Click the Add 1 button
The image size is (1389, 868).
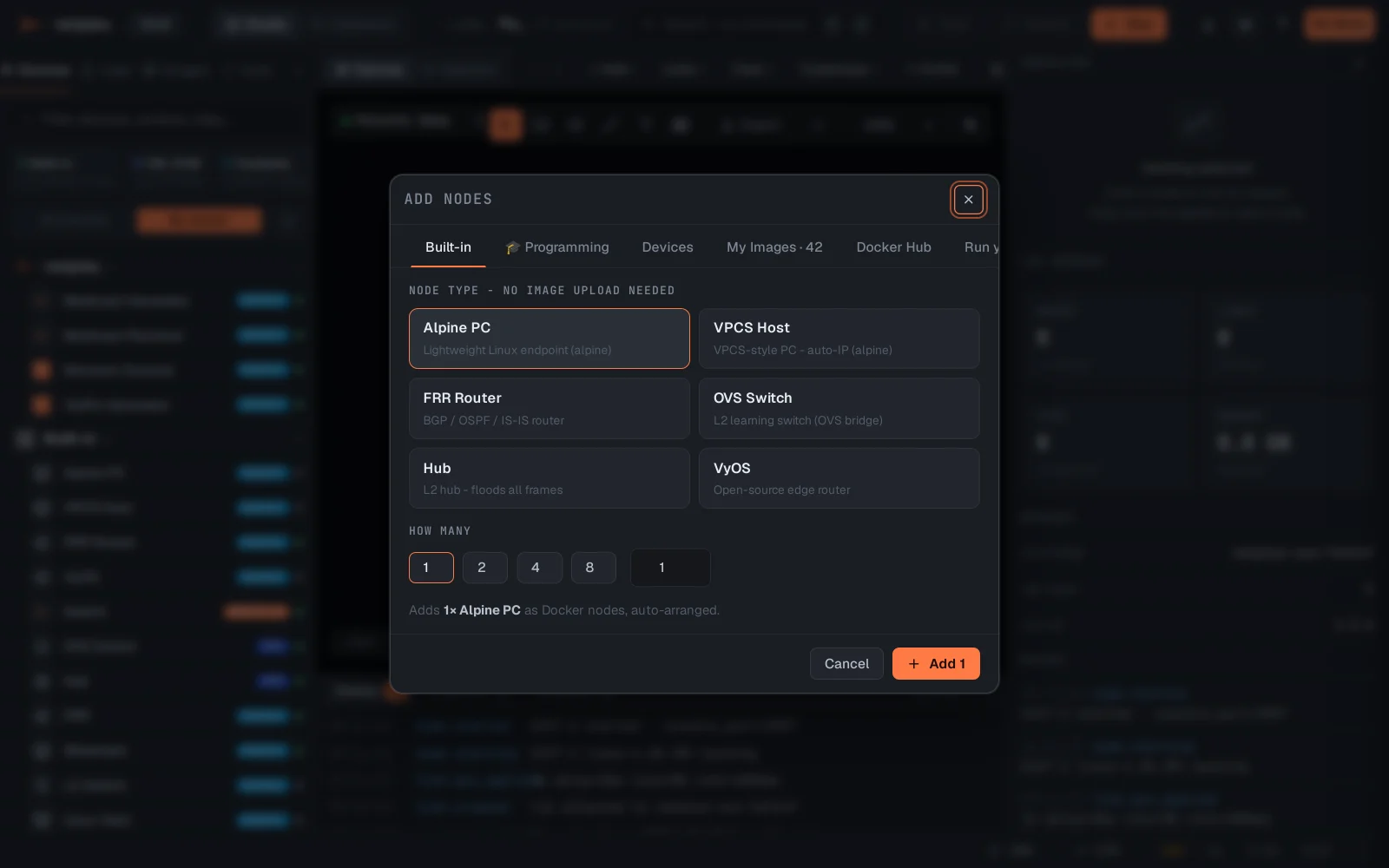point(936,664)
